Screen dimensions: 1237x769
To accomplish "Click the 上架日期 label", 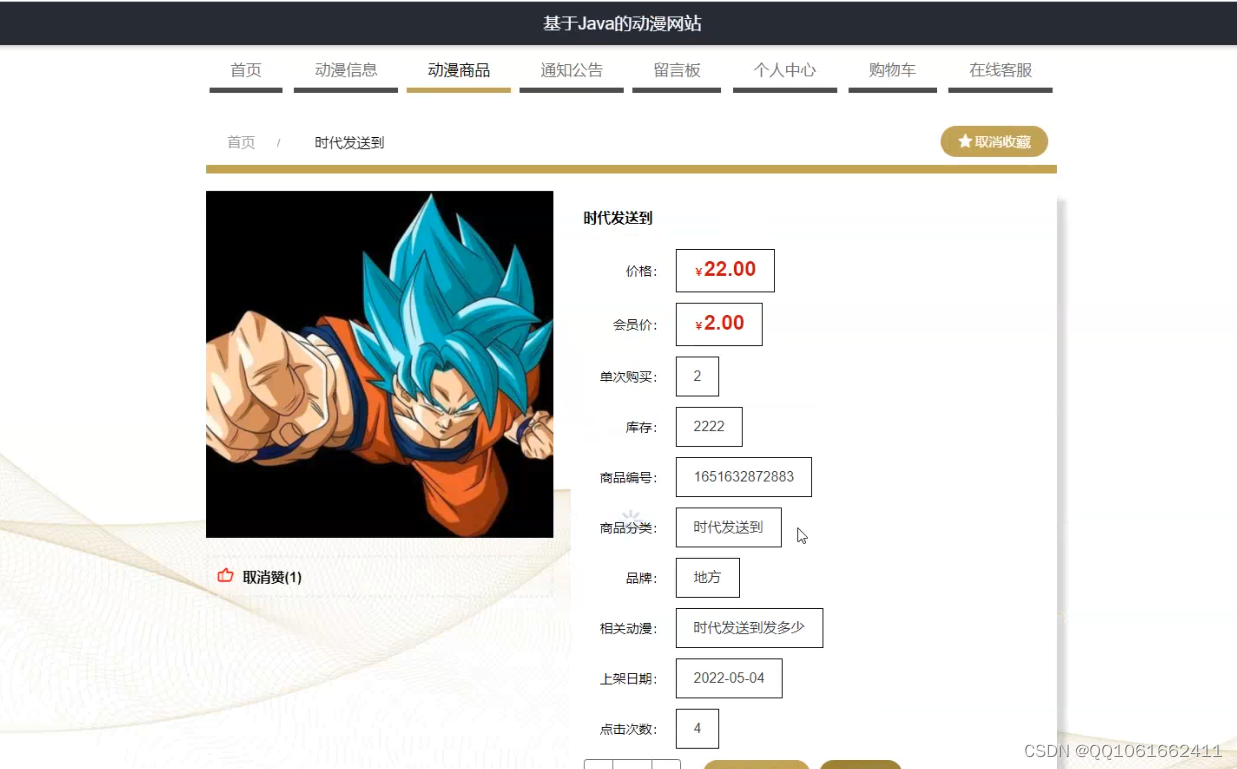I will 629,679.
